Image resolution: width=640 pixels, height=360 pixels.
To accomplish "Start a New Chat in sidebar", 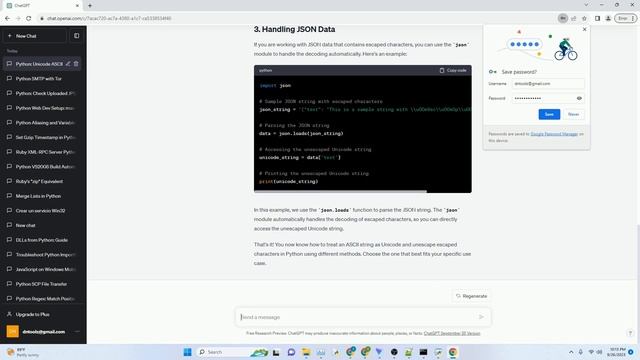I will (x=35, y=36).
